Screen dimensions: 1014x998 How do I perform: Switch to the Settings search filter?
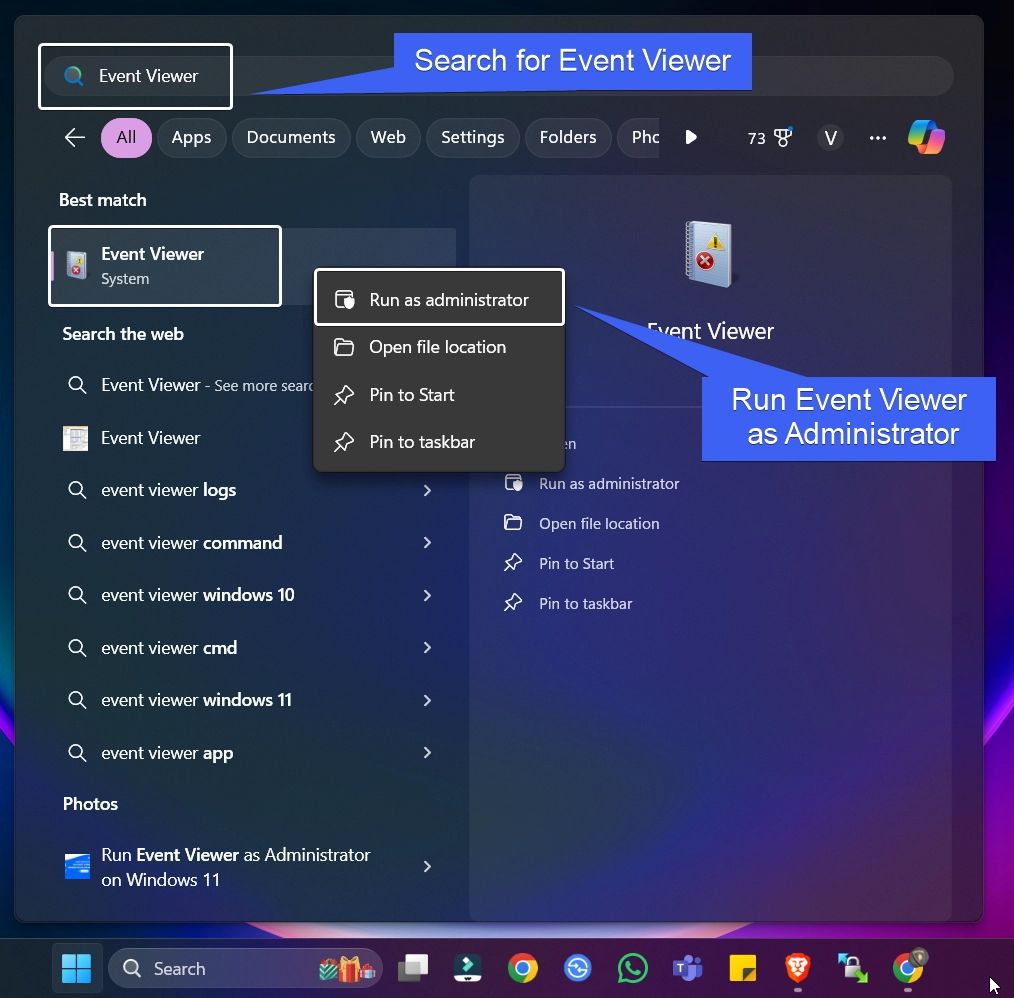(x=472, y=137)
